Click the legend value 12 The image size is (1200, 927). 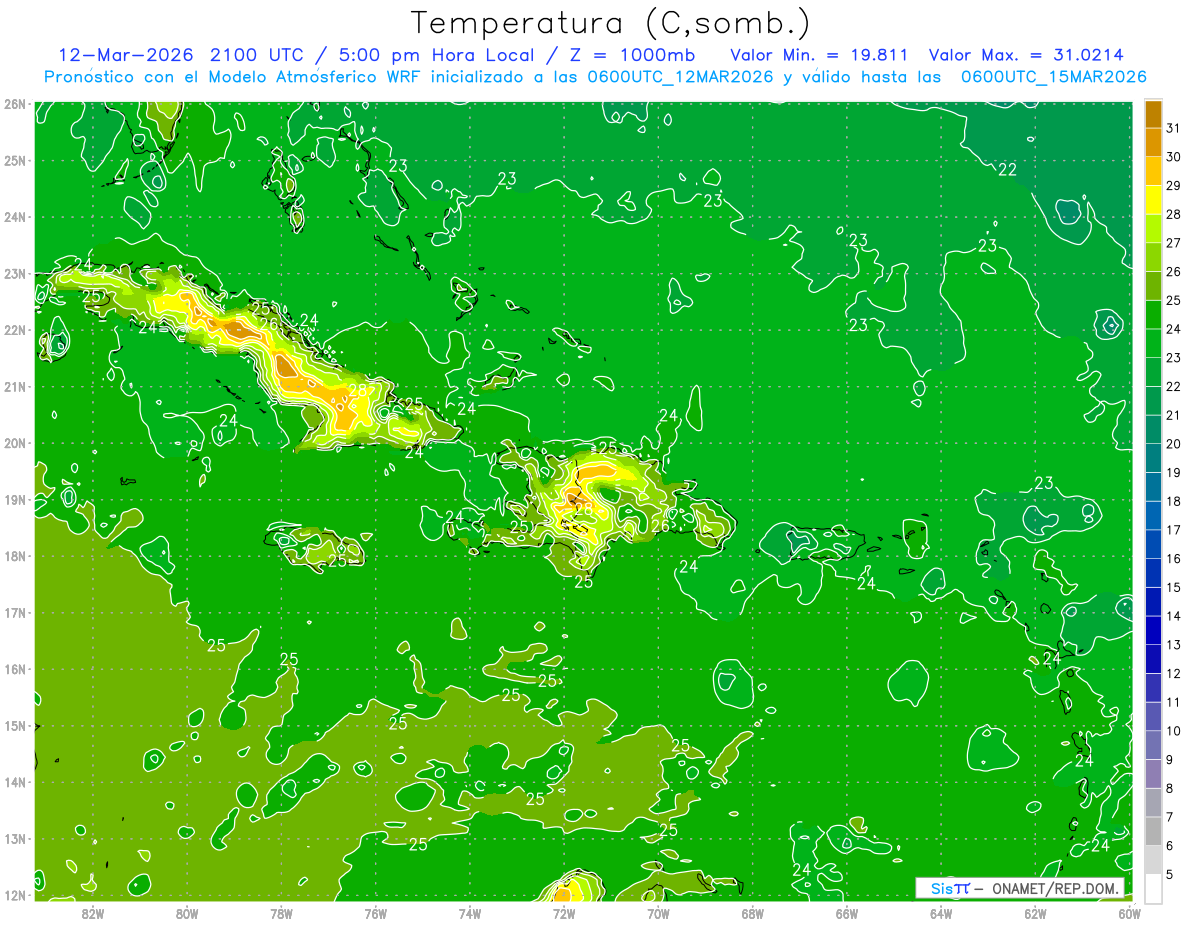(x=1173, y=674)
